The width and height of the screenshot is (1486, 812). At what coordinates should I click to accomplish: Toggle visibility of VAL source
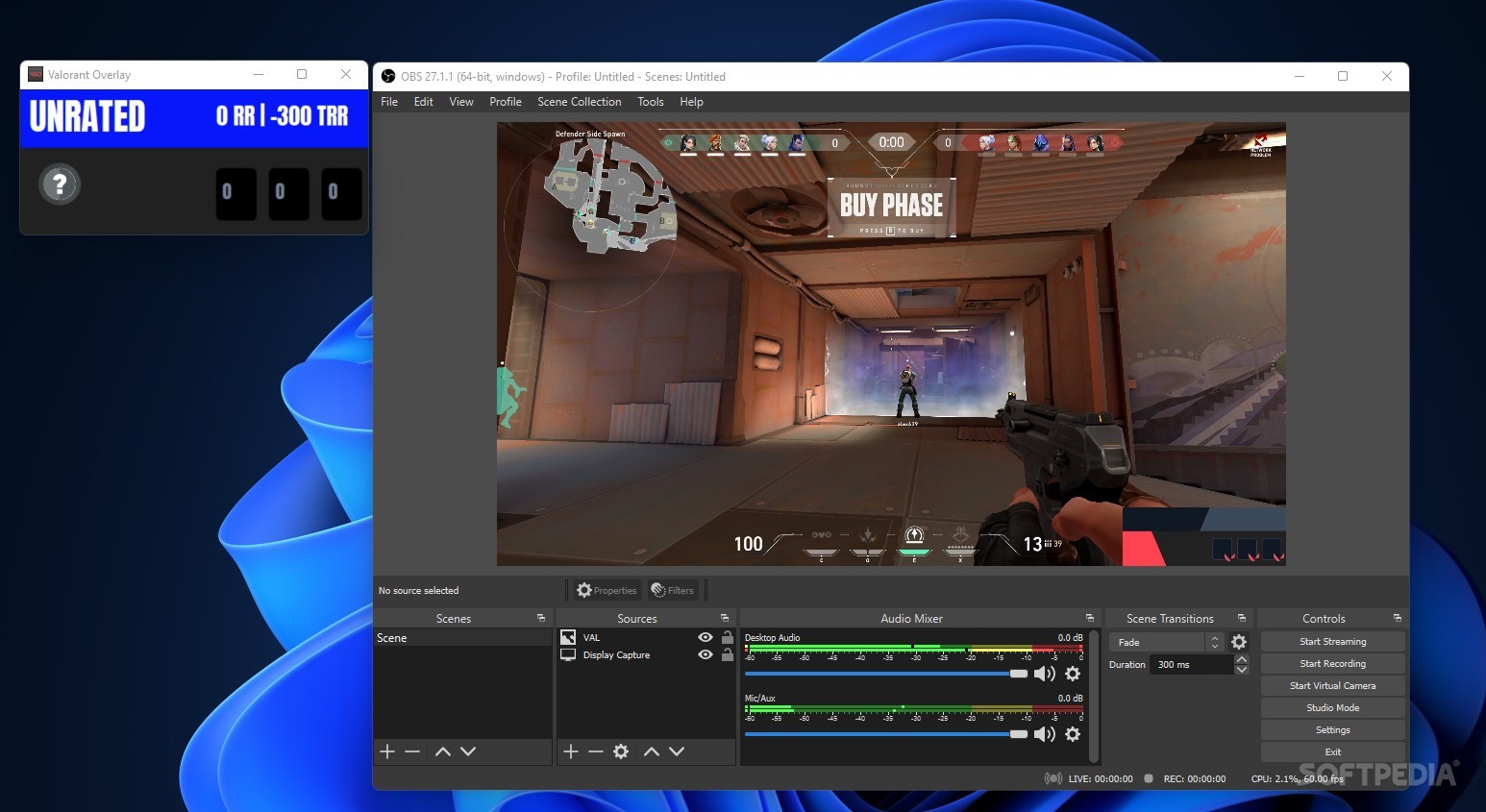click(x=706, y=637)
